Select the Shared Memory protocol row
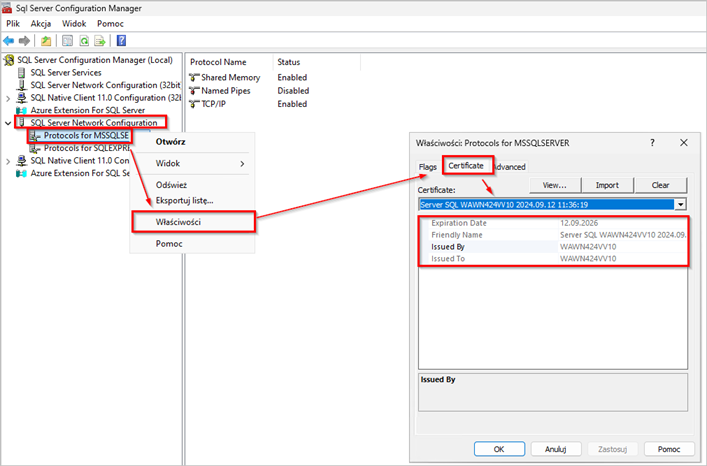This screenshot has width=707, height=466. pos(230,78)
